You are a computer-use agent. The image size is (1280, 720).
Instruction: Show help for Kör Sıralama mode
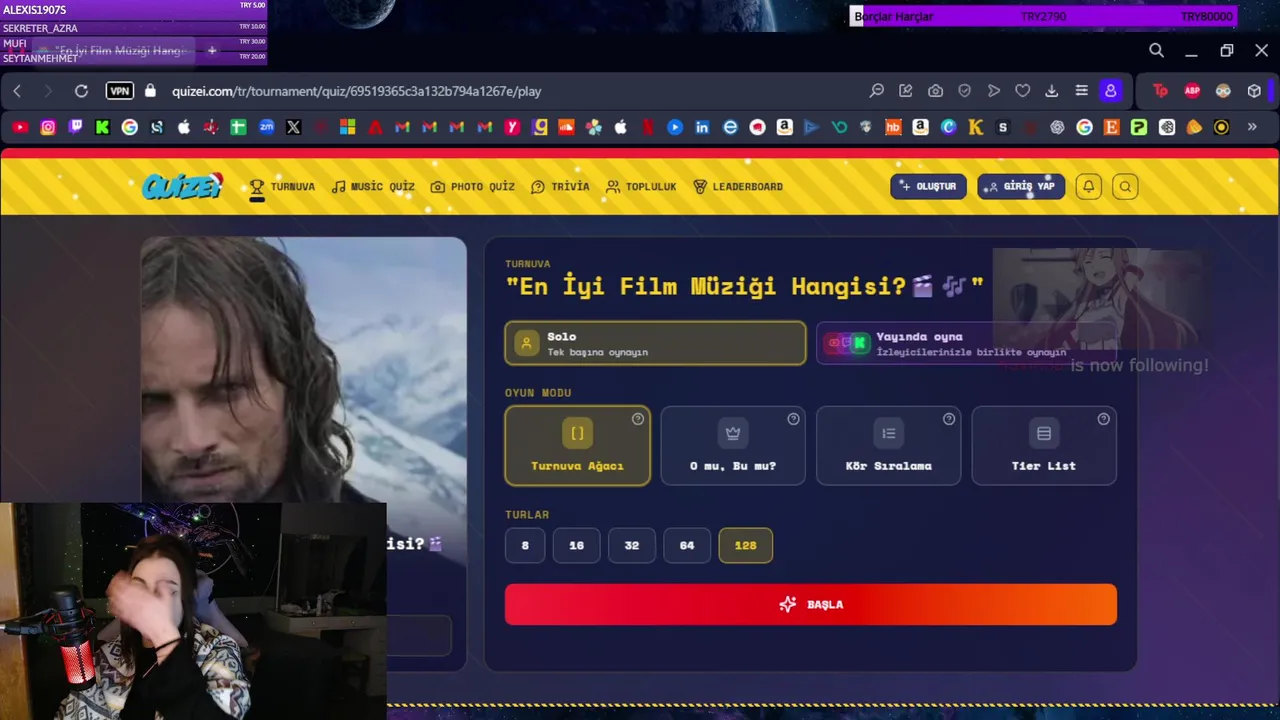point(949,419)
